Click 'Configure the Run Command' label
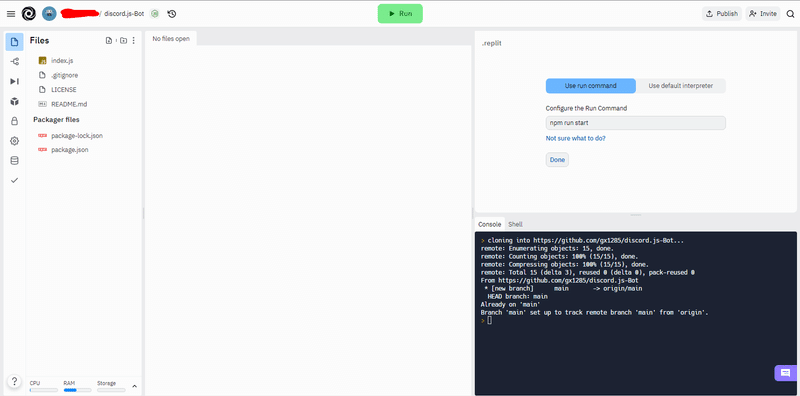Viewport: 800px width, 396px height. coord(586,108)
